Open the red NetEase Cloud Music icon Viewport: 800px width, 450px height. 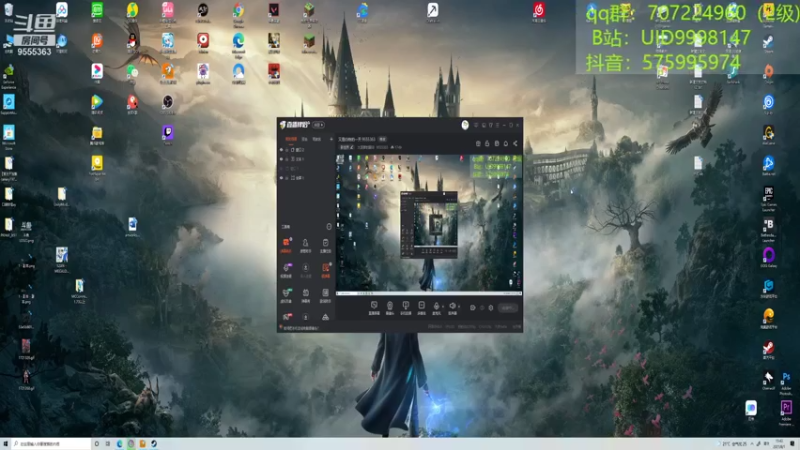539,9
